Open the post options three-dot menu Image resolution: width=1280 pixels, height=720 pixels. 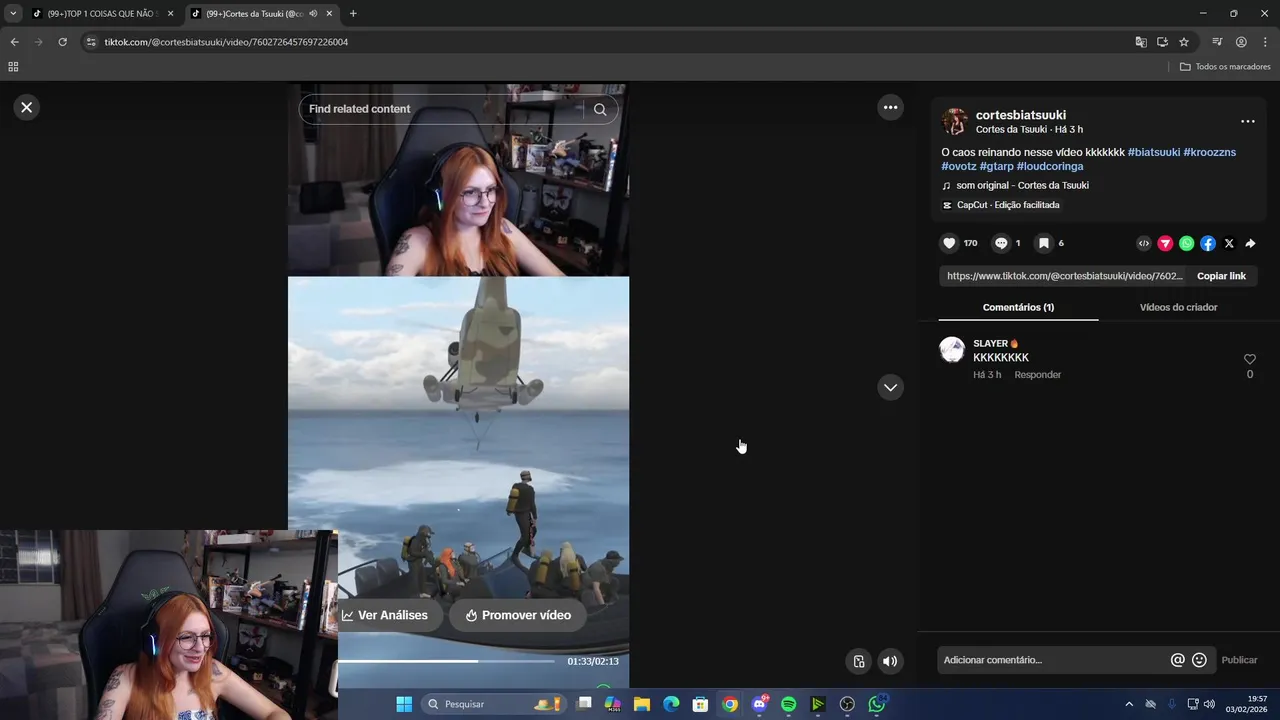tap(1247, 121)
